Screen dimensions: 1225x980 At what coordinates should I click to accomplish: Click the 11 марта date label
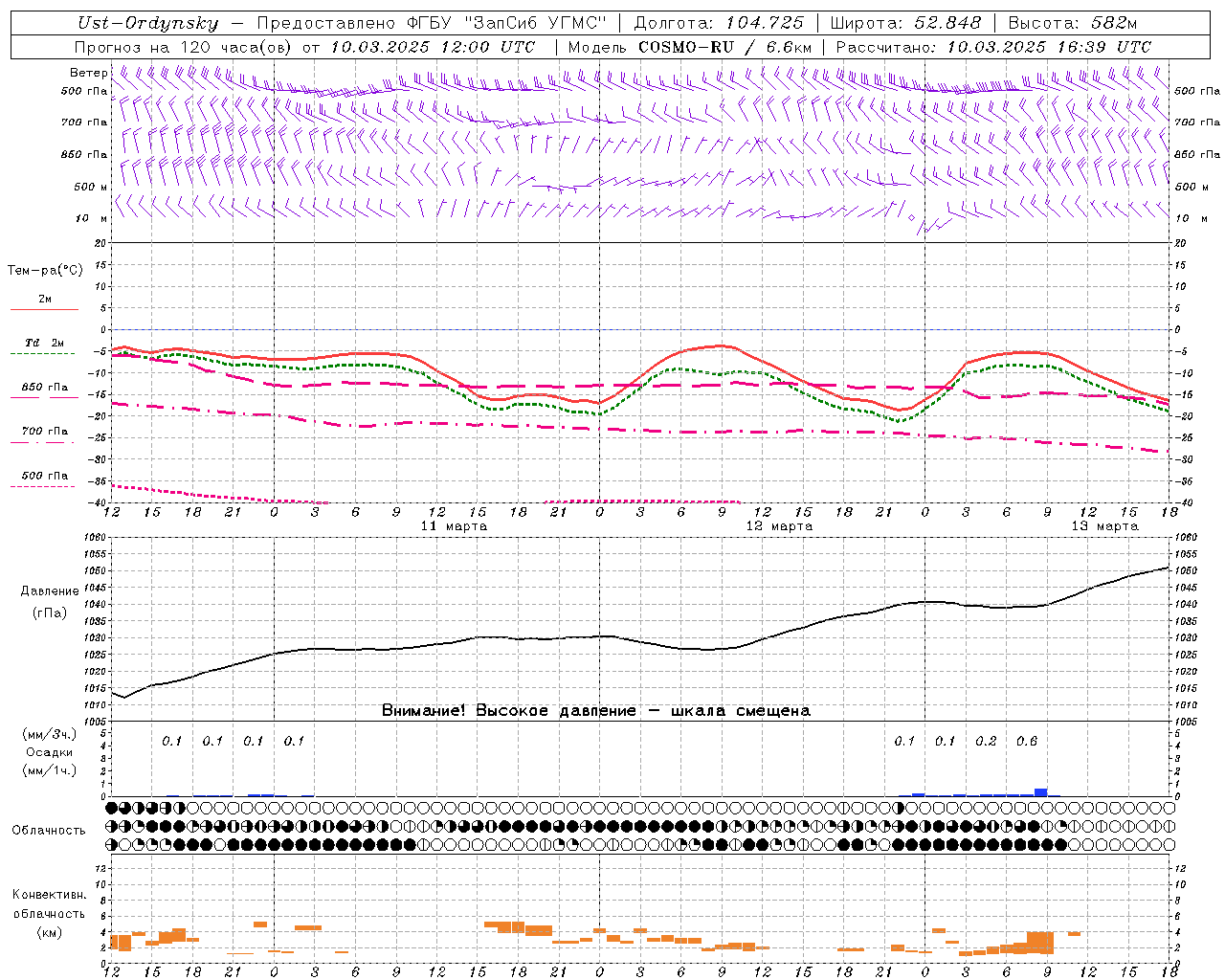click(455, 526)
